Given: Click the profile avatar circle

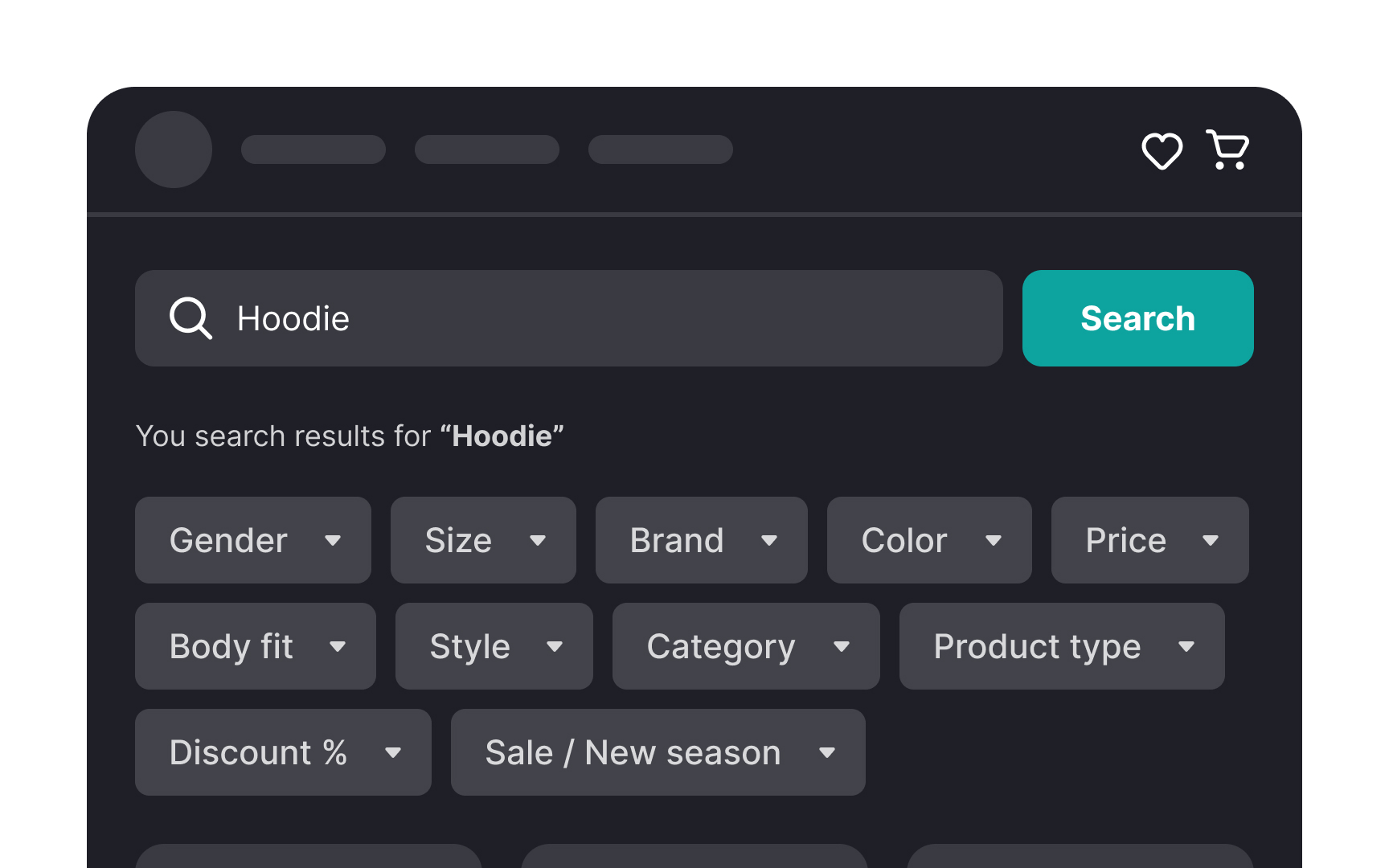Looking at the screenshot, I should coord(174,149).
